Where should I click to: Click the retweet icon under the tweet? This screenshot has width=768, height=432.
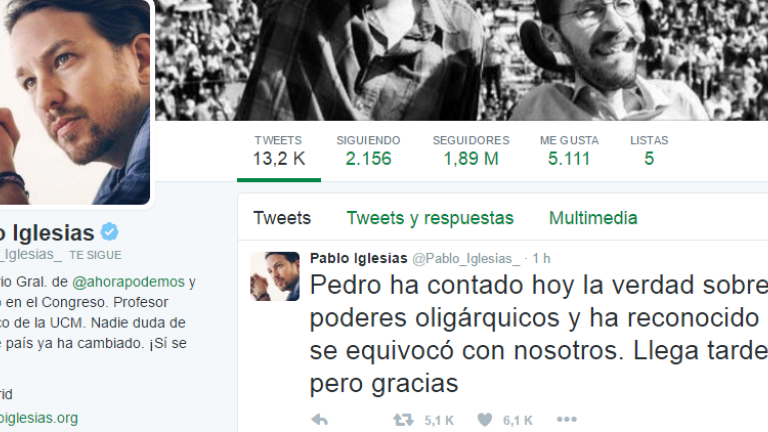click(x=403, y=420)
